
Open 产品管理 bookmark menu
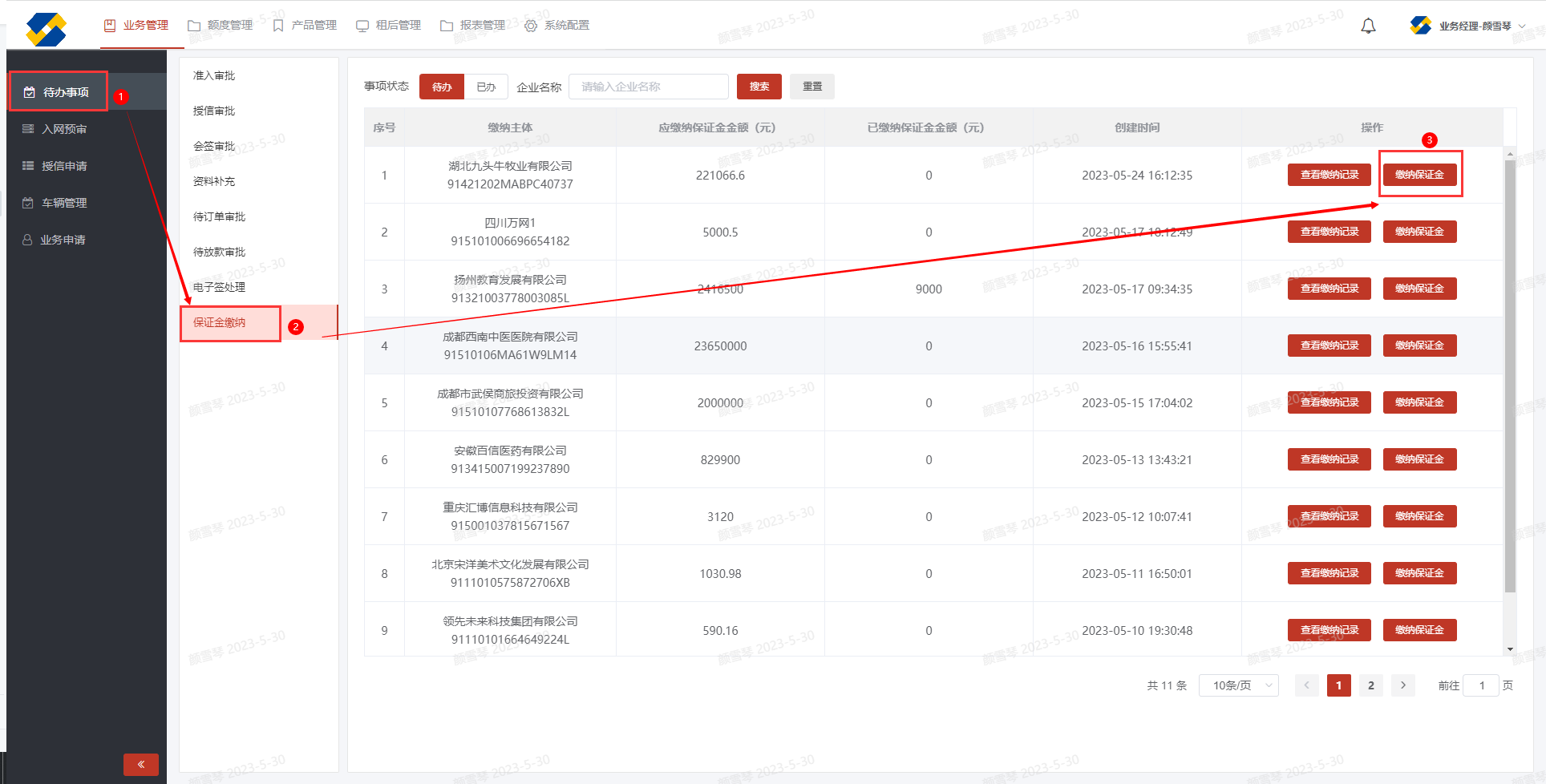click(305, 26)
